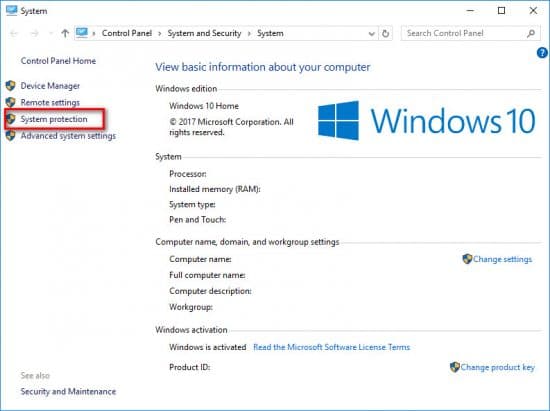Click shield icon beside System protection
The width and height of the screenshot is (550, 411).
pyautogui.click(x=11, y=119)
